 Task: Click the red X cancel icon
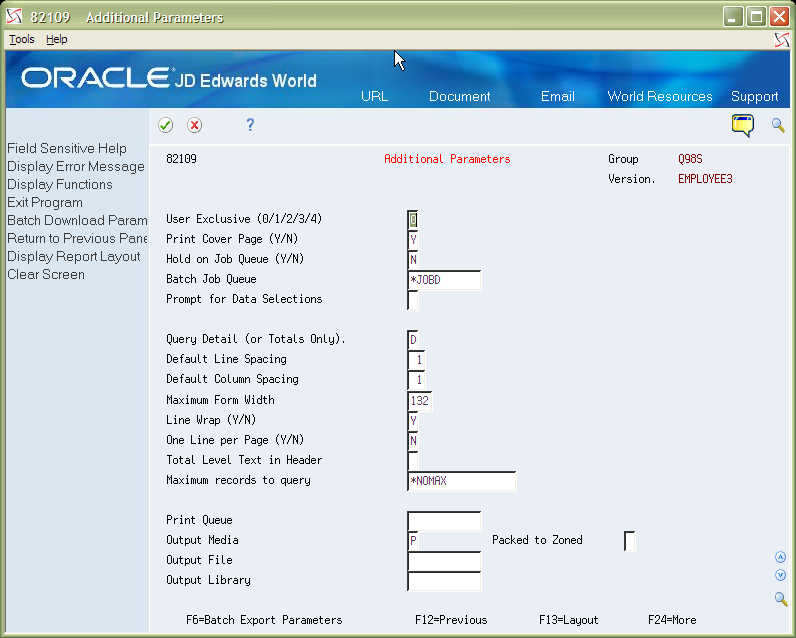point(194,125)
